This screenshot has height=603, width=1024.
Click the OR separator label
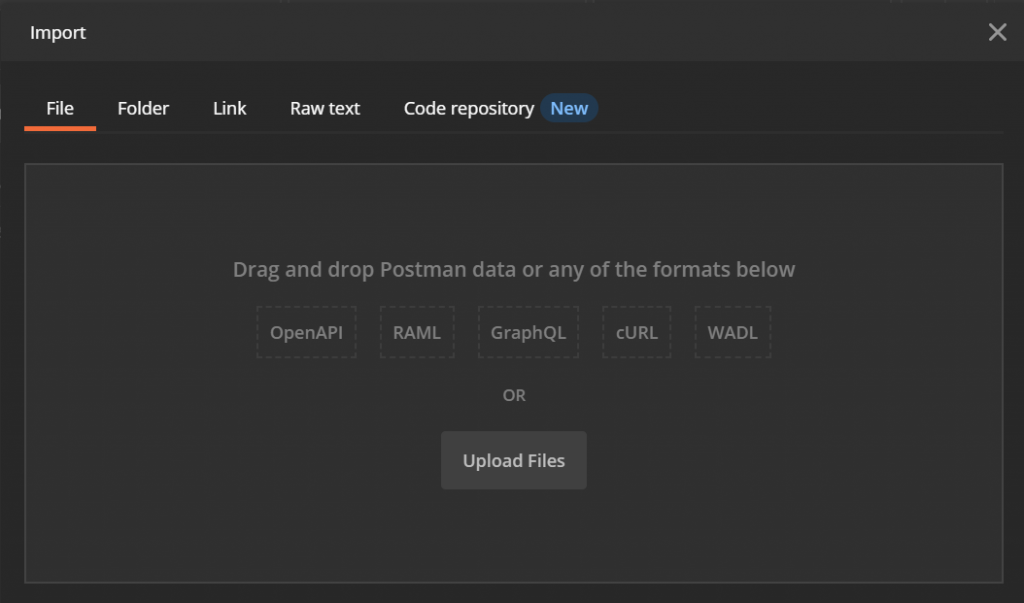(x=514, y=395)
